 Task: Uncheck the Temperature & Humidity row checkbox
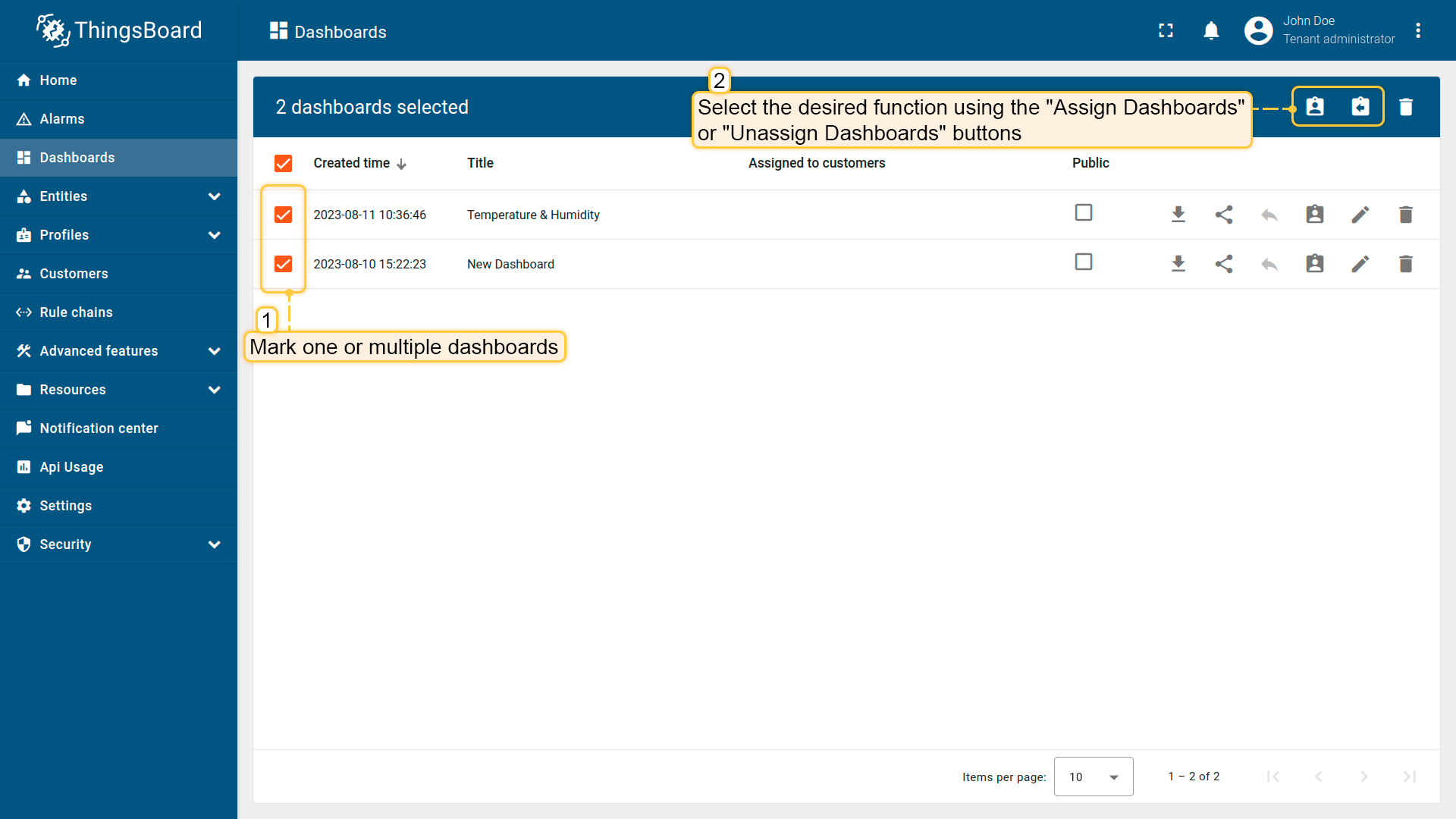point(283,215)
